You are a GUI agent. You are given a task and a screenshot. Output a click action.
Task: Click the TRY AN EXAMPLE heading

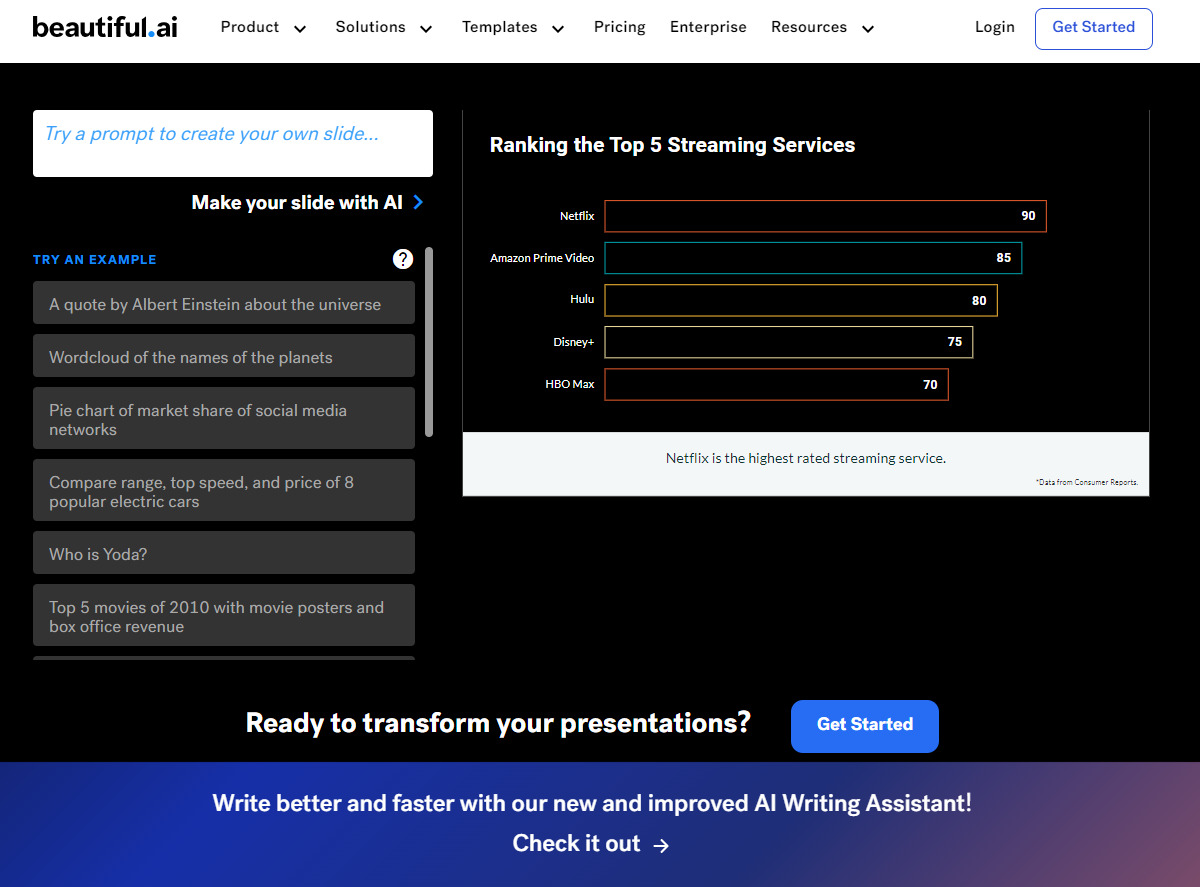(95, 260)
